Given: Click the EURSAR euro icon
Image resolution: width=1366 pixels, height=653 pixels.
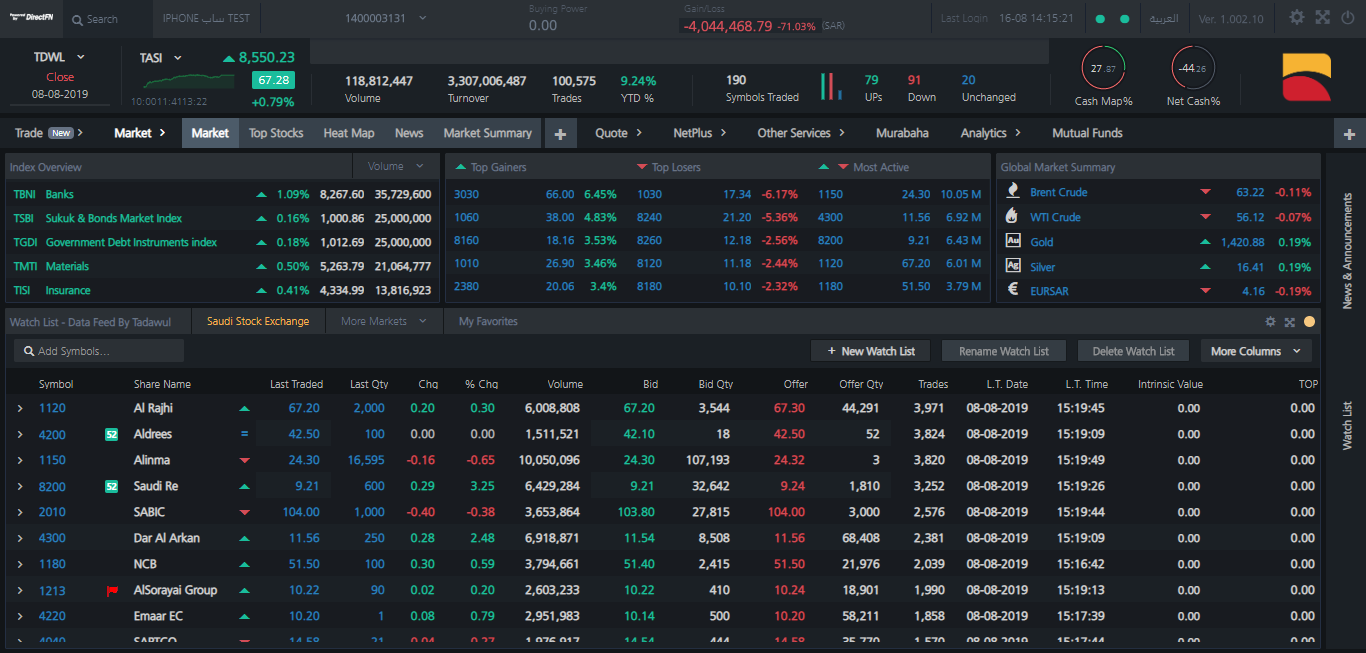Looking at the screenshot, I should (x=1012, y=291).
